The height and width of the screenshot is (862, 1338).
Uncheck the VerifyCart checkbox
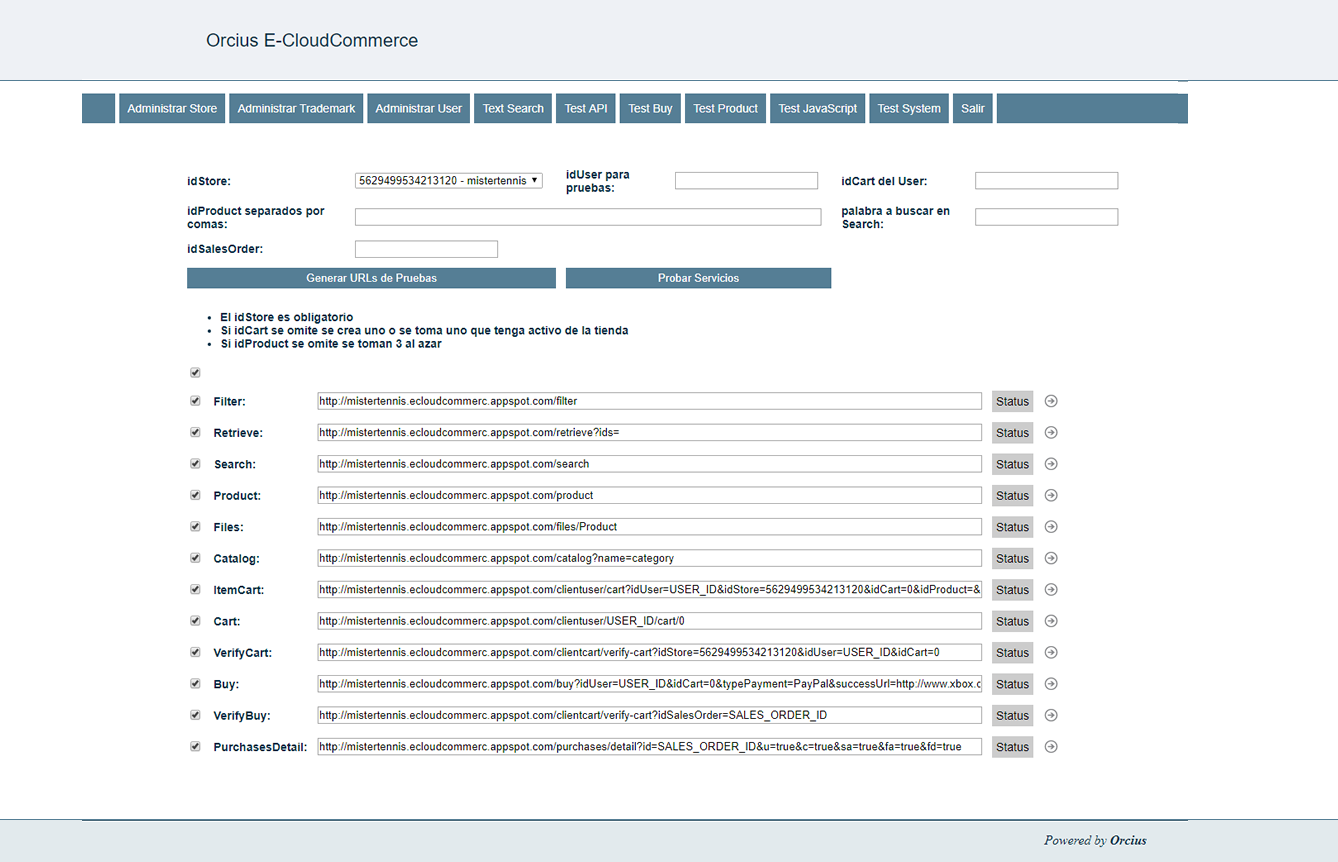(195, 652)
